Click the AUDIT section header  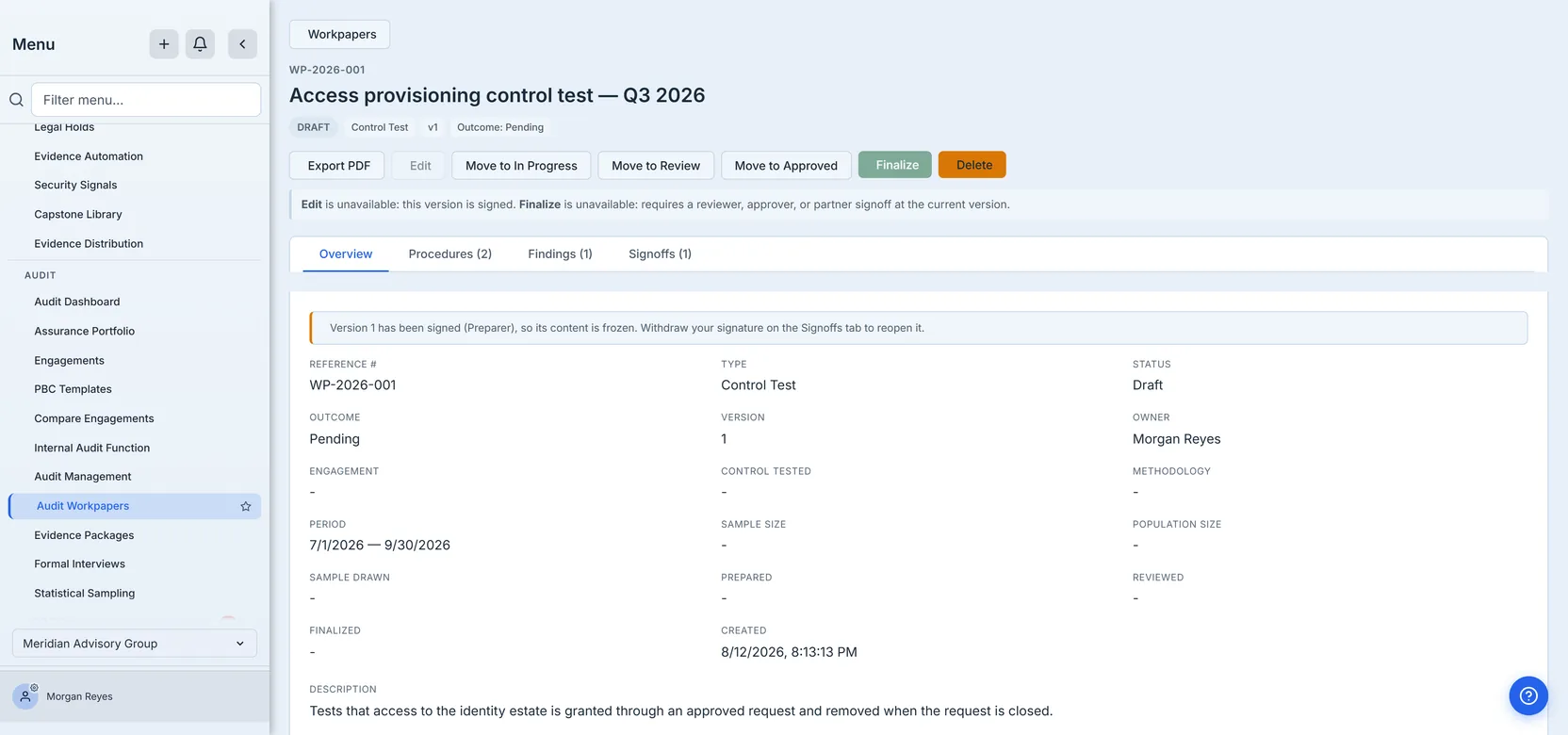(40, 275)
